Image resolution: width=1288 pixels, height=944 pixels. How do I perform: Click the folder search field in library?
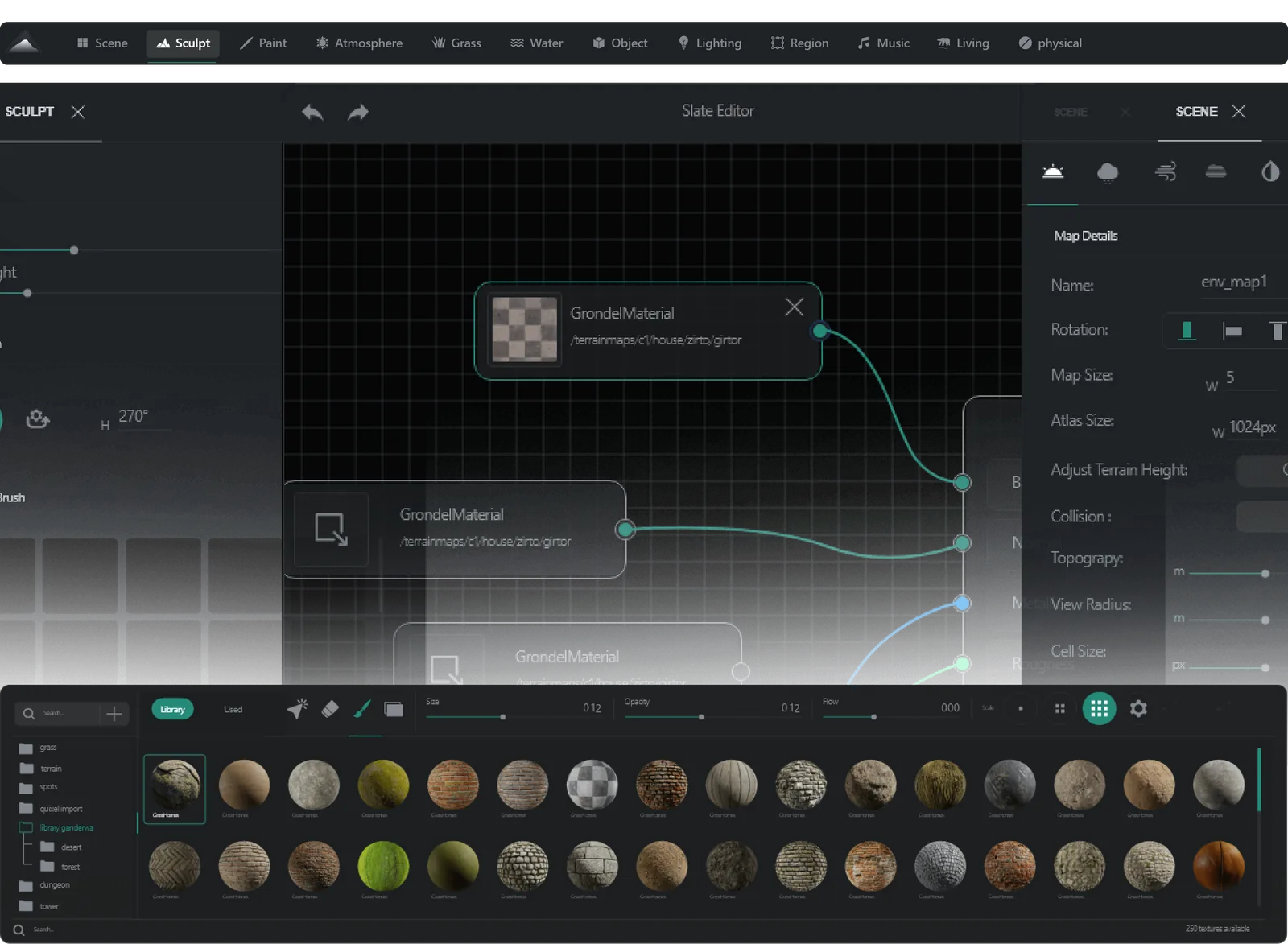tap(58, 714)
